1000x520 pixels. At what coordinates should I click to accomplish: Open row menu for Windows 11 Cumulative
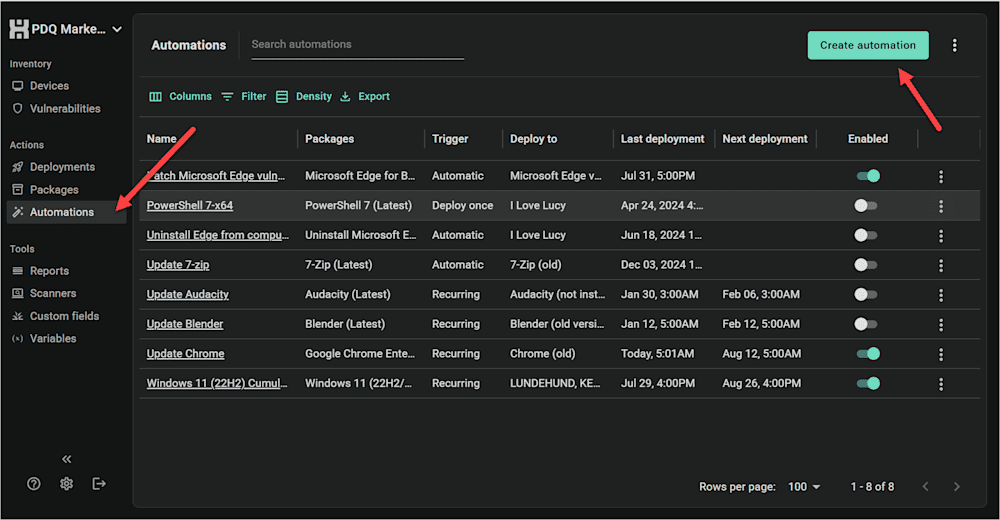pos(941,384)
